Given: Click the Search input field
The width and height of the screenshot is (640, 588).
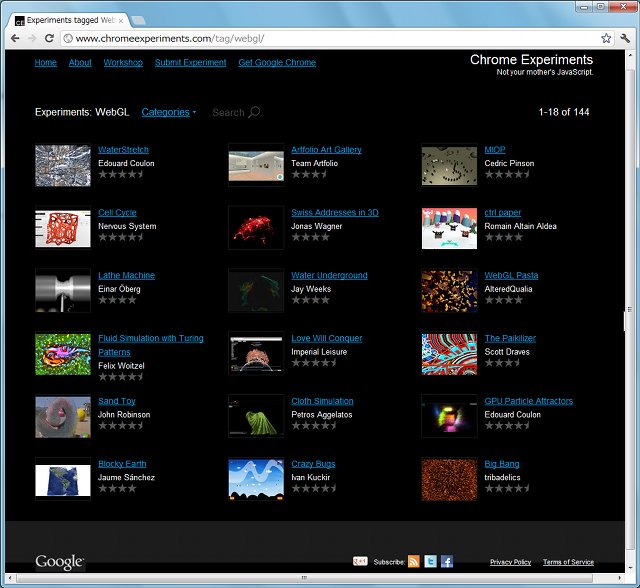Looking at the screenshot, I should tap(228, 113).
